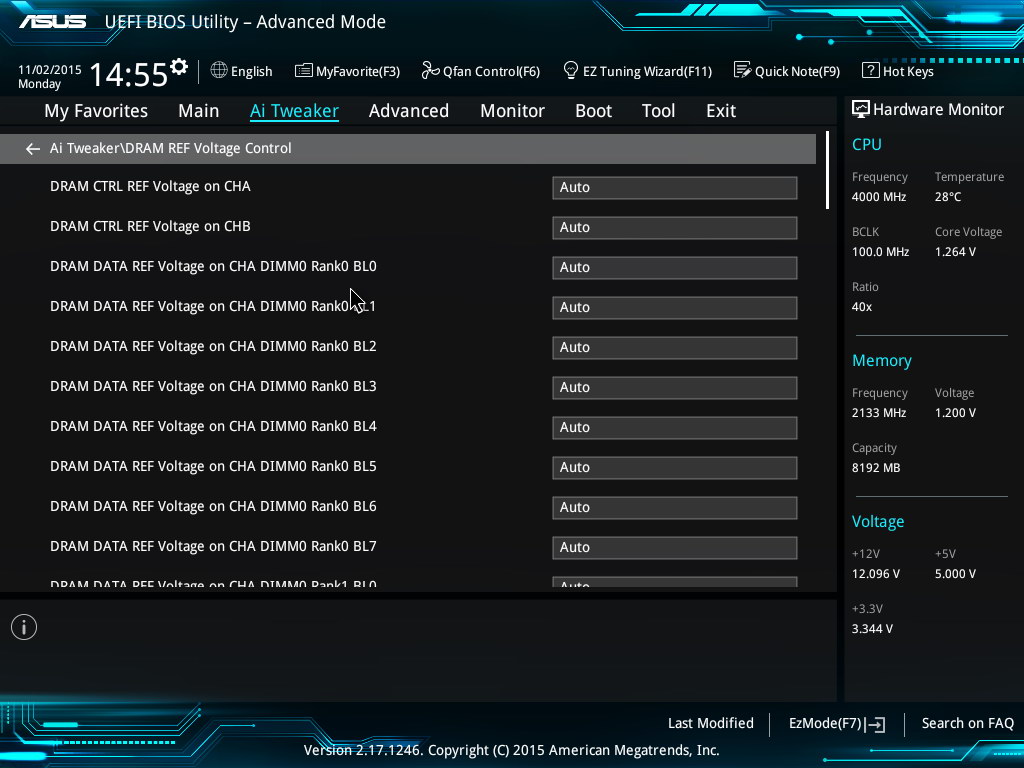1024x768 pixels.
Task: Open MyFavorite(F3) list icon
Action: [x=303, y=71]
